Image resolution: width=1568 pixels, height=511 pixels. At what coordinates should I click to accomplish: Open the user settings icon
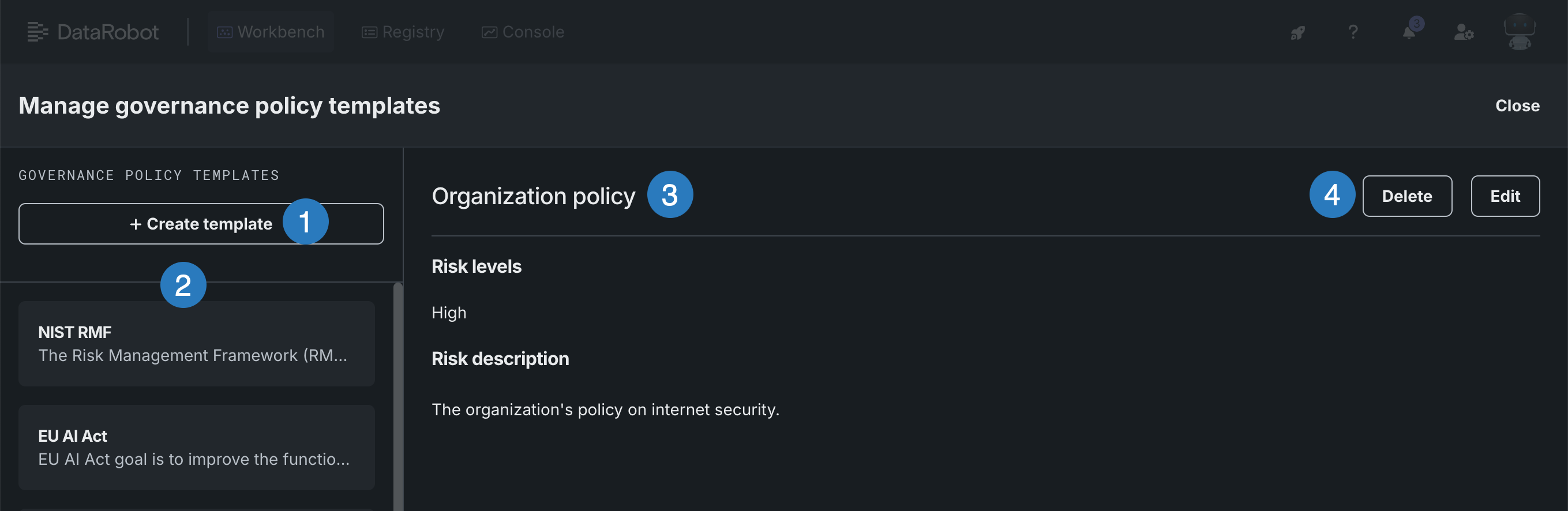click(x=1464, y=32)
